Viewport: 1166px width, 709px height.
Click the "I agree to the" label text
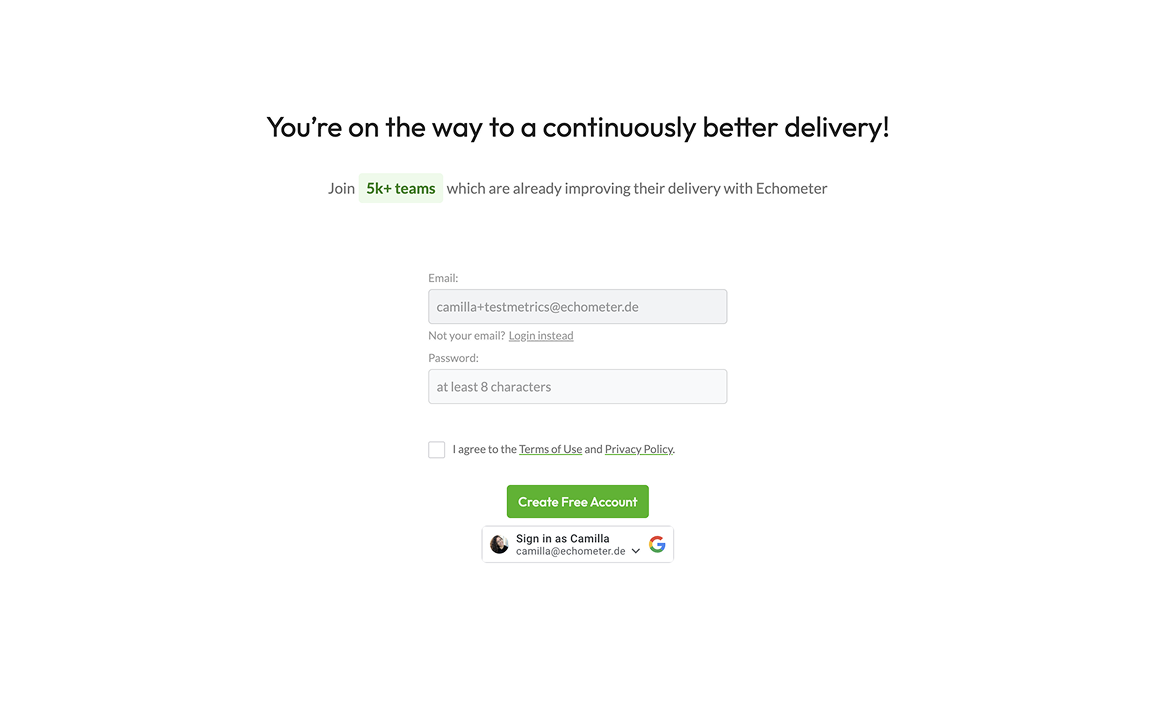484,449
